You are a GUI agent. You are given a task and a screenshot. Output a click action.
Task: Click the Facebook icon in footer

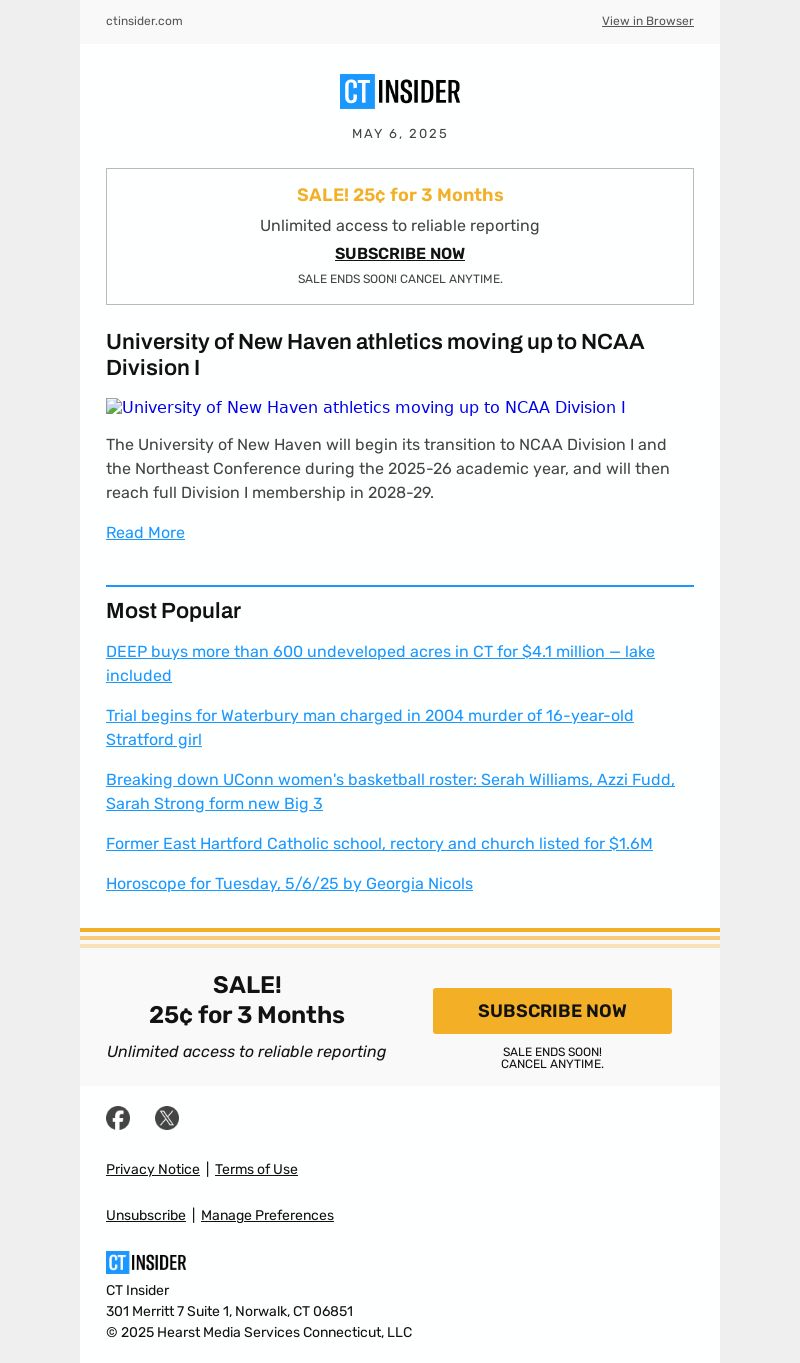coord(118,1118)
